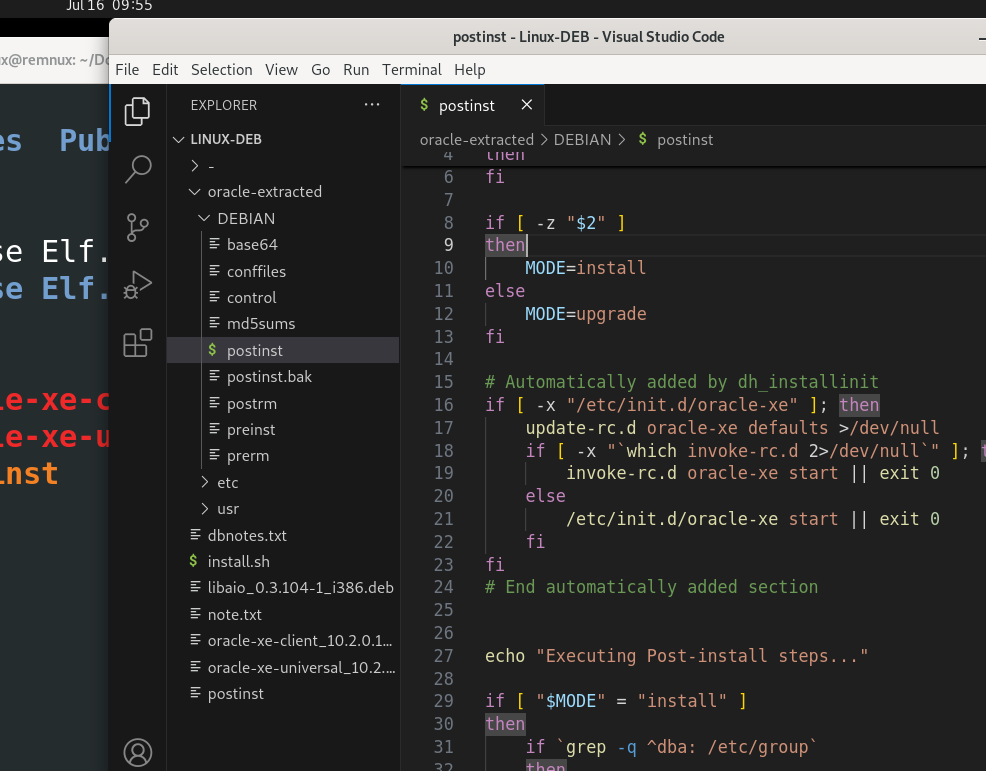Screen dimensions: 986x771
Task: Click the MODE=upgrade code line
Action: tap(585, 314)
